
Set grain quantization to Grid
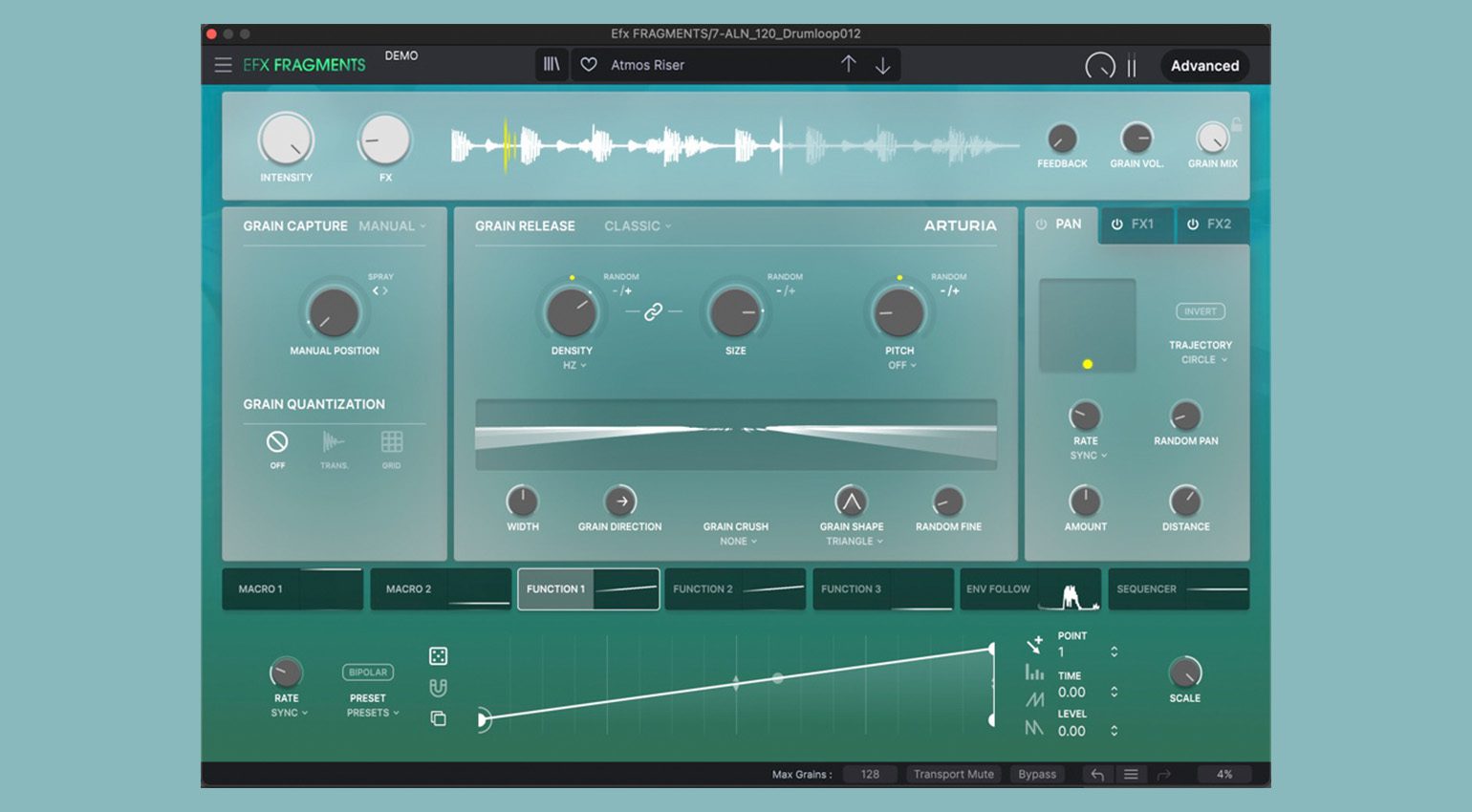(x=392, y=441)
